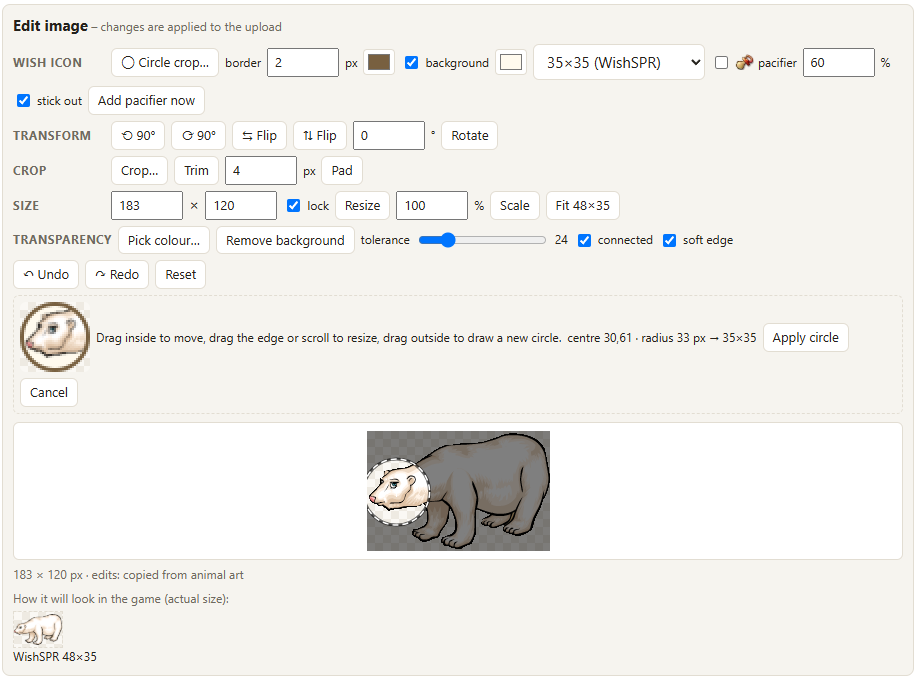Click the brown border colour swatch

point(379,62)
